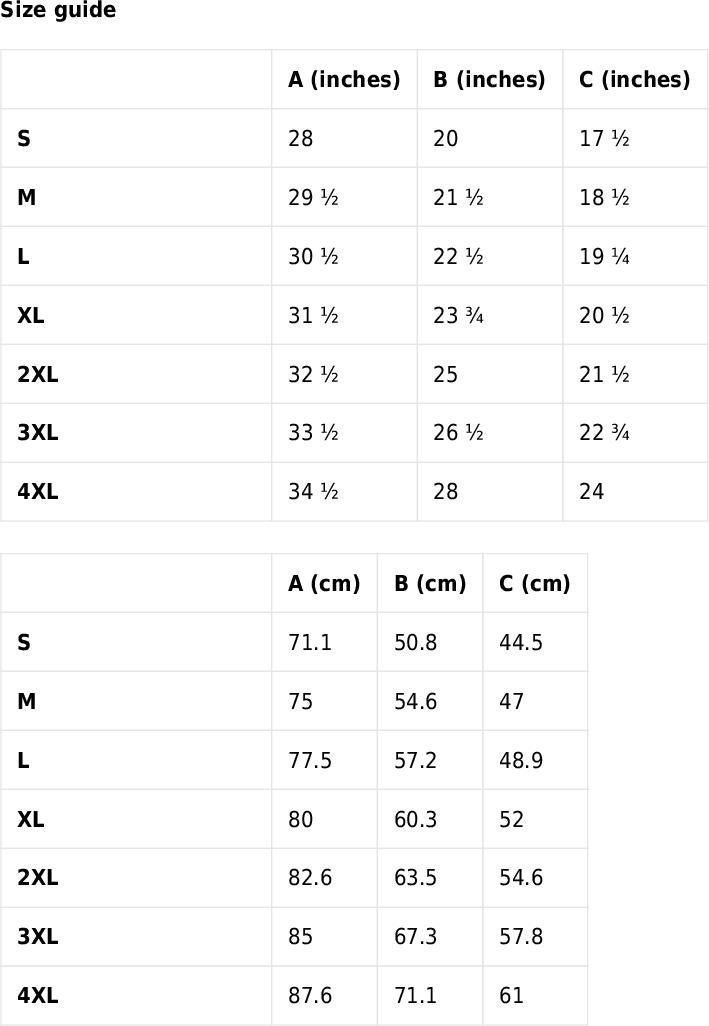The width and height of the screenshot is (709, 1026).
Task: Select the C (inches) column header
Action: coord(634,79)
